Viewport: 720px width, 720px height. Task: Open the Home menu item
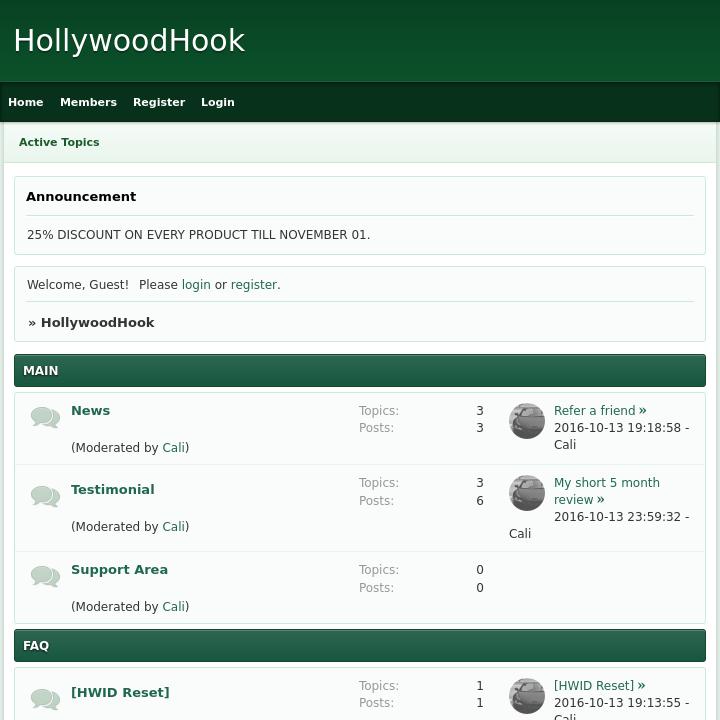[x=26, y=102]
